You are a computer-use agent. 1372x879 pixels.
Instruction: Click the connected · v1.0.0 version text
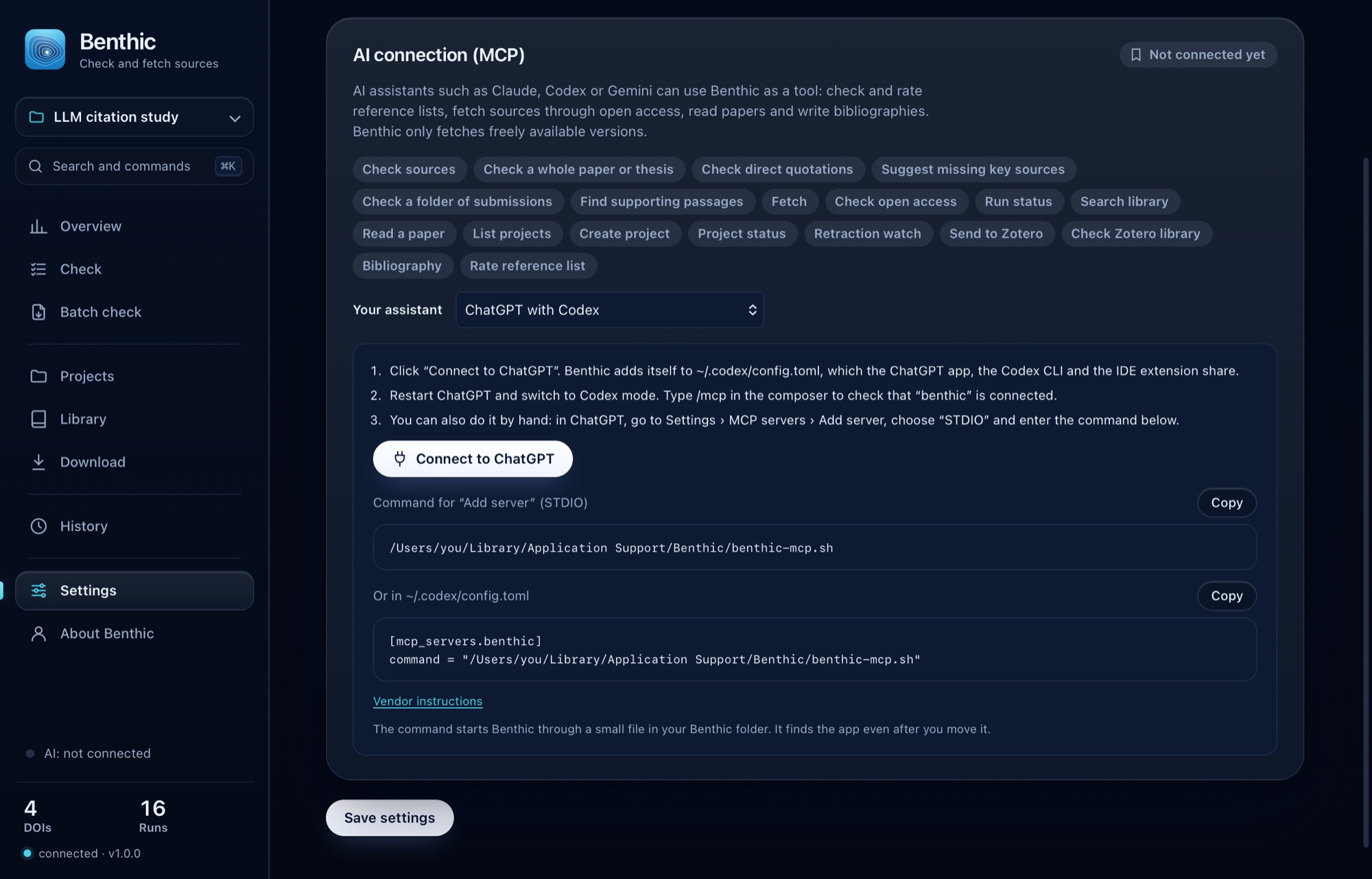point(90,854)
